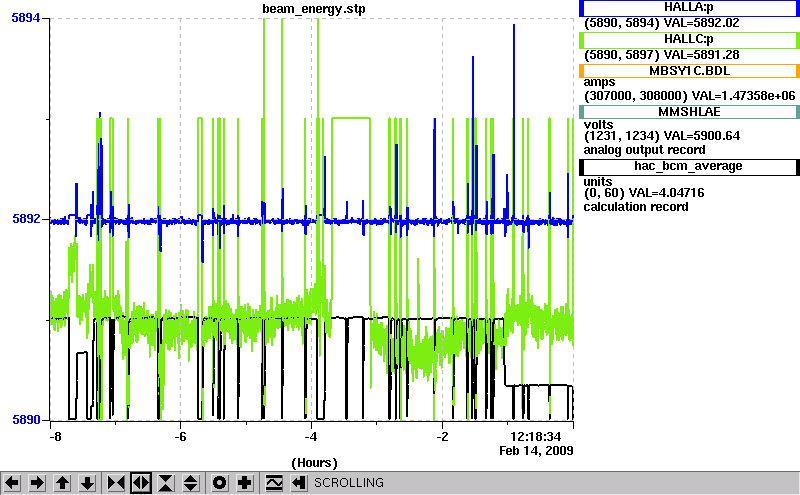This screenshot has height=495, width=800.
Task: Click the 12:18:34 timestamp label
Action: (536, 437)
